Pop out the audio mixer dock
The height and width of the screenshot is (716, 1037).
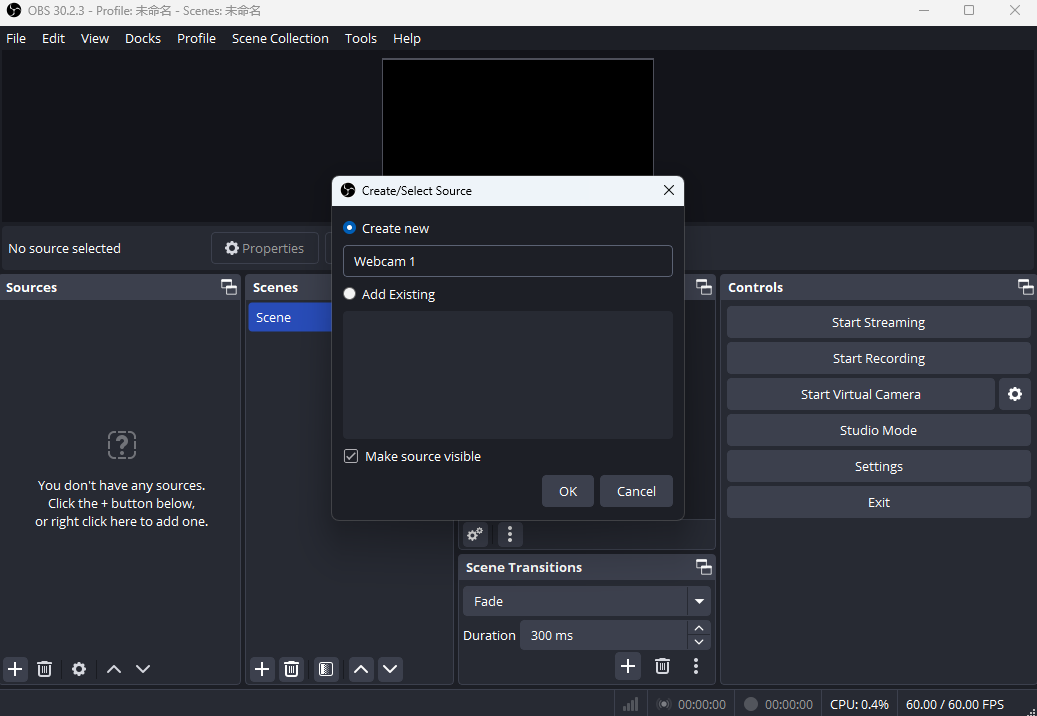pyautogui.click(x=704, y=287)
